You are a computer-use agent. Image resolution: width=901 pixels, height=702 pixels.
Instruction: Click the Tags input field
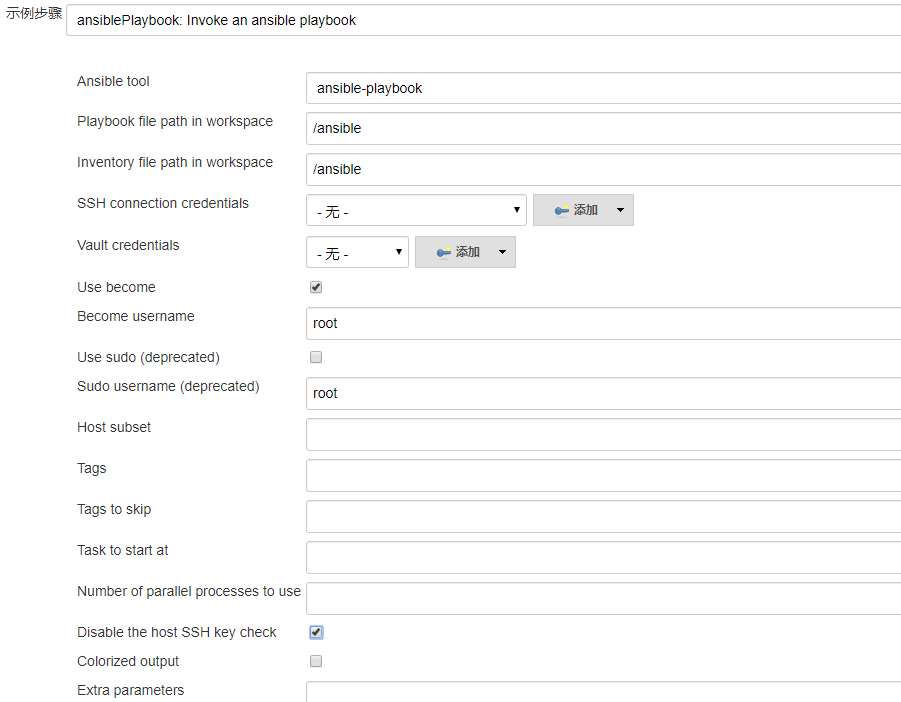pos(603,475)
